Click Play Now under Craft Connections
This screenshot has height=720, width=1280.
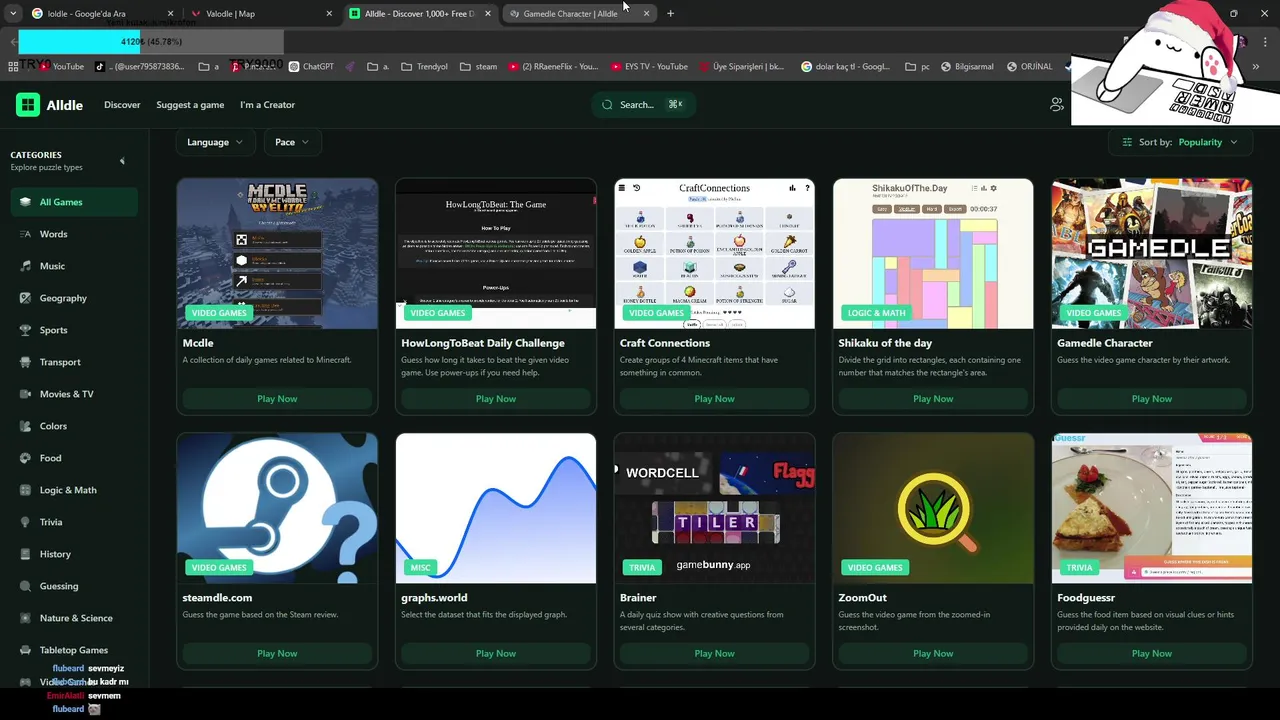[714, 399]
